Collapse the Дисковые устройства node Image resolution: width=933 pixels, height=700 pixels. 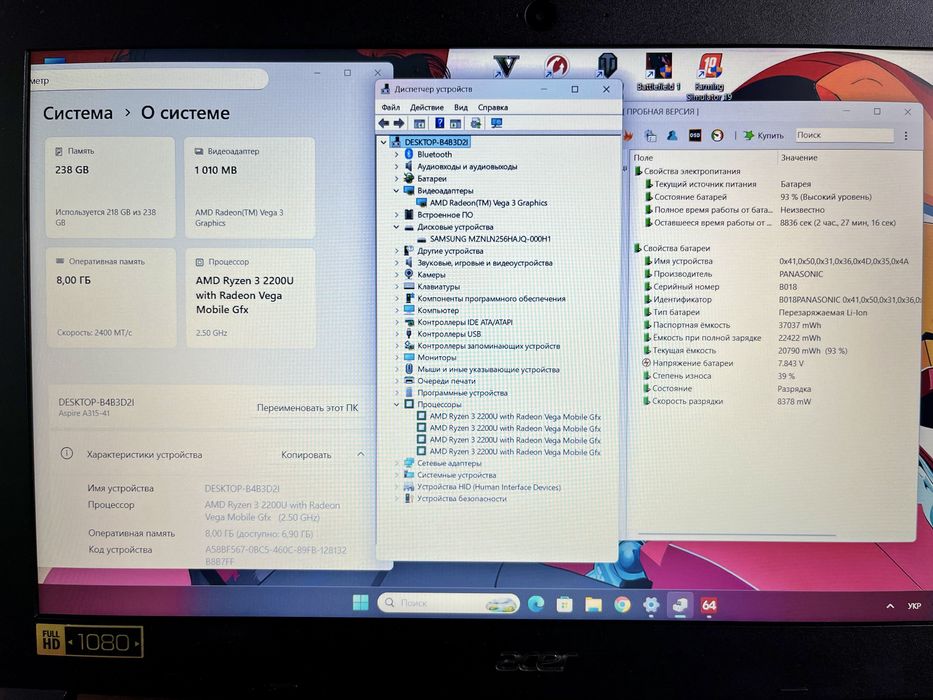[x=396, y=227]
